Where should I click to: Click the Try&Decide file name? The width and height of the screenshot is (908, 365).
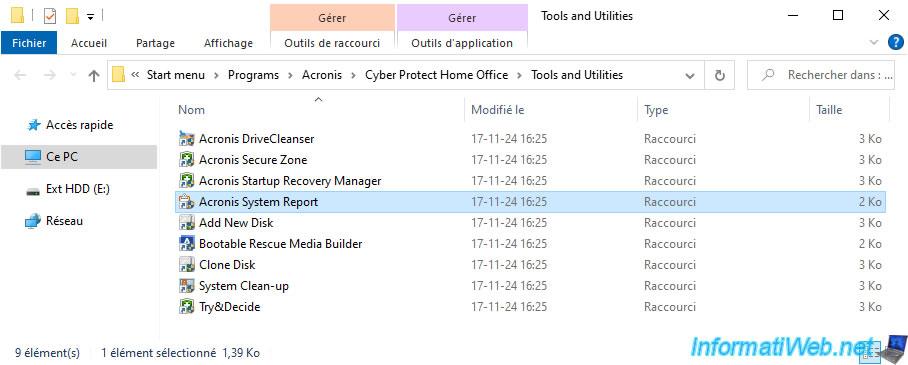pyautogui.click(x=229, y=306)
